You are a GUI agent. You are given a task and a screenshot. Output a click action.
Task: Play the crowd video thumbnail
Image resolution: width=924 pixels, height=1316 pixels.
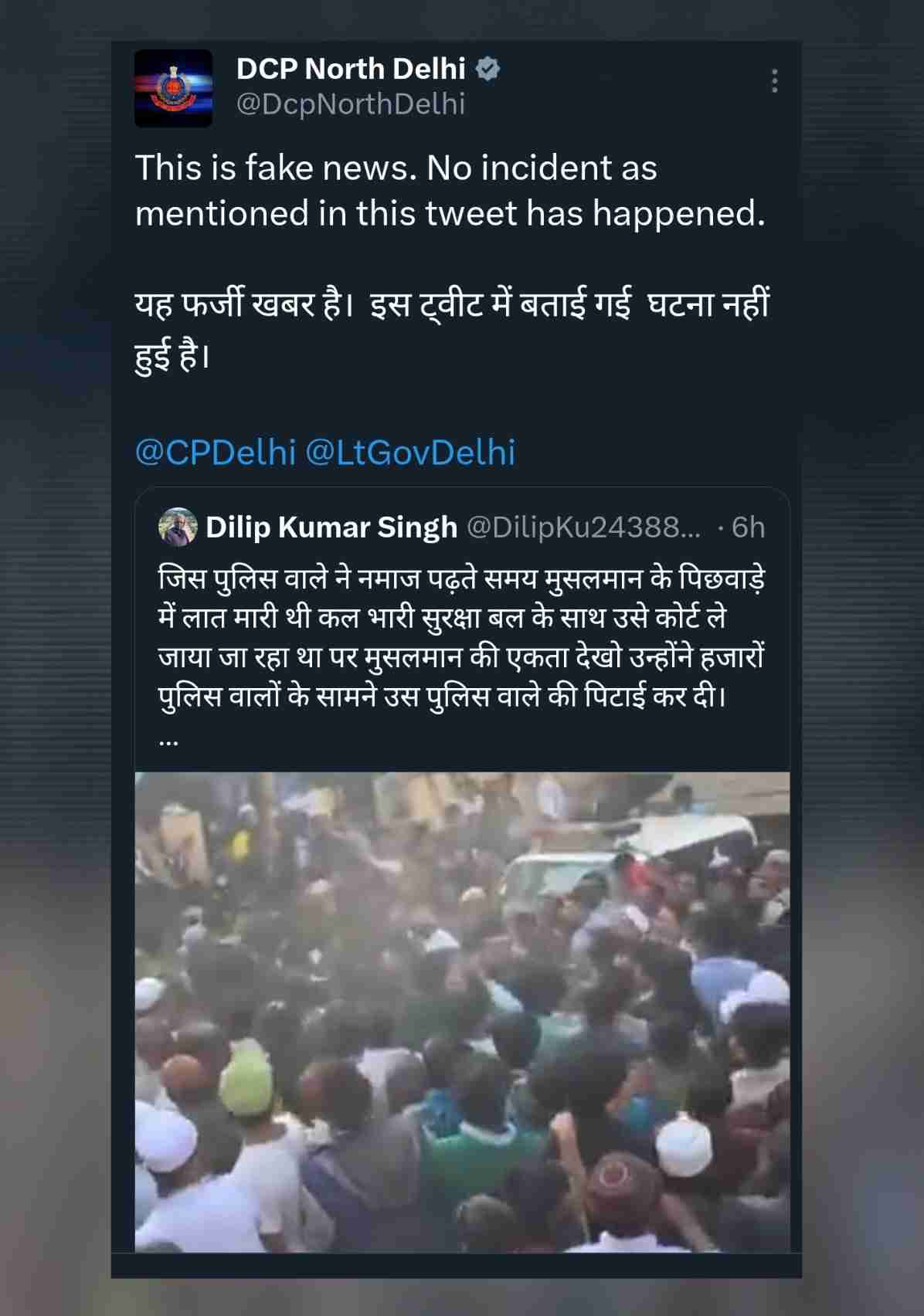(x=462, y=1012)
